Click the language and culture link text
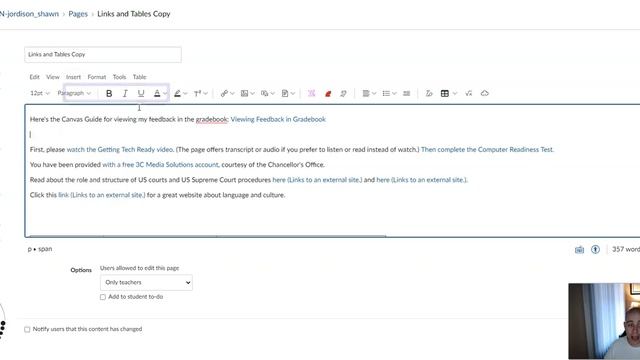 coord(102,195)
